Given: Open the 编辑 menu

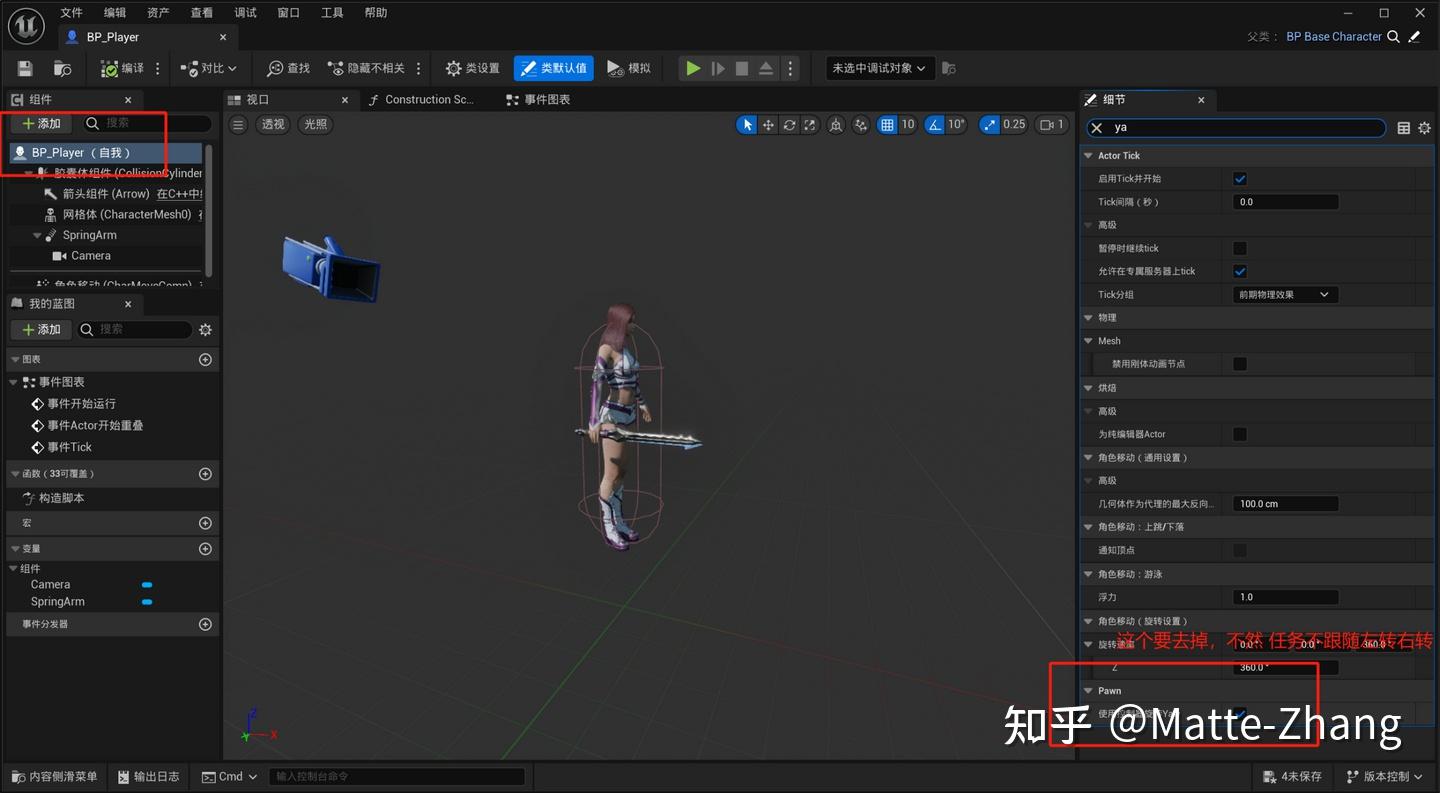Looking at the screenshot, I should pyautogui.click(x=115, y=13).
